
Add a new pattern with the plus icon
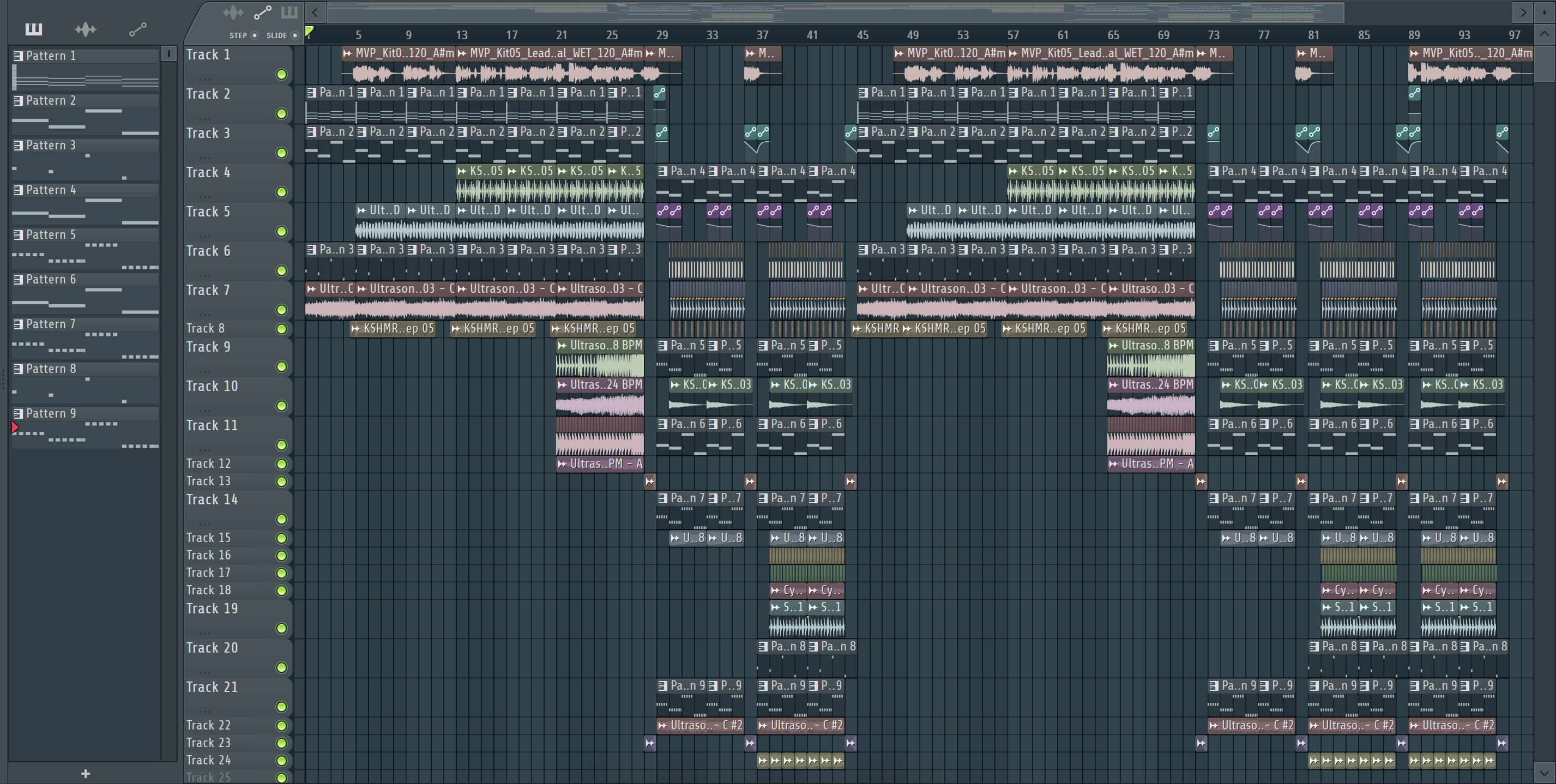[85, 773]
